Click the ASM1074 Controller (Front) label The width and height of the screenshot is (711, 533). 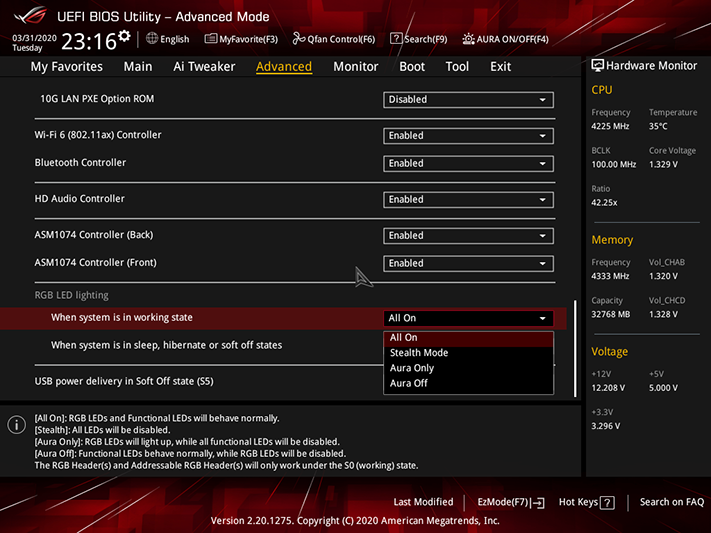click(96, 263)
